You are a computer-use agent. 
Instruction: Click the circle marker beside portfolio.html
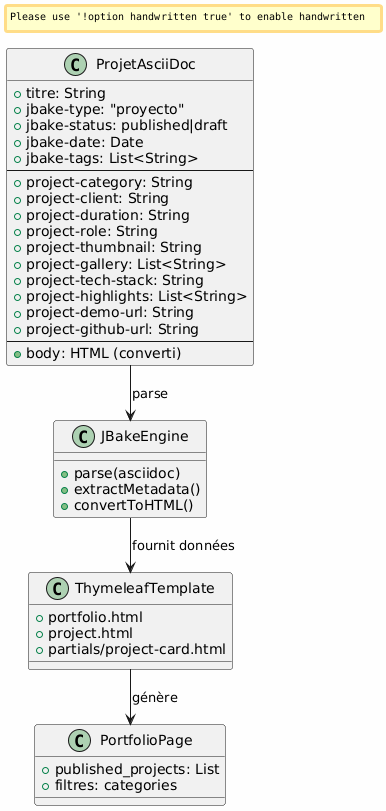tap(39, 618)
